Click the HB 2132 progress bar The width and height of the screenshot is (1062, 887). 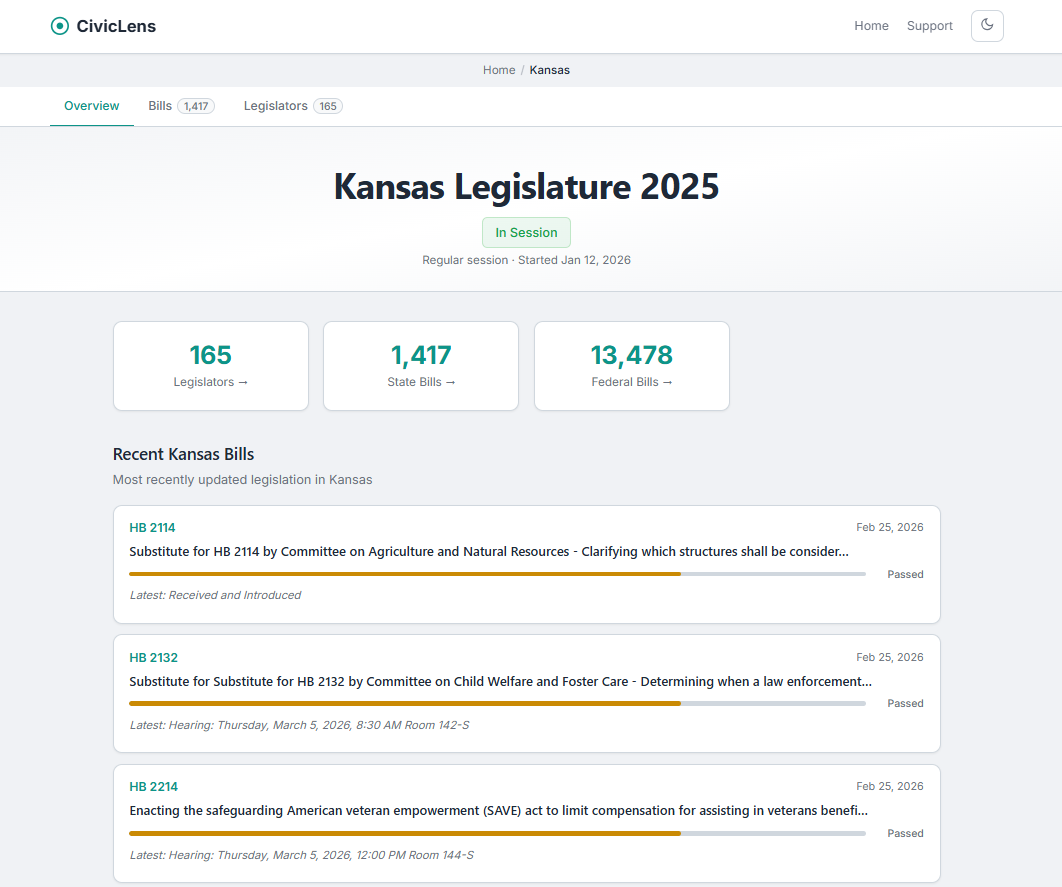[x=497, y=703]
